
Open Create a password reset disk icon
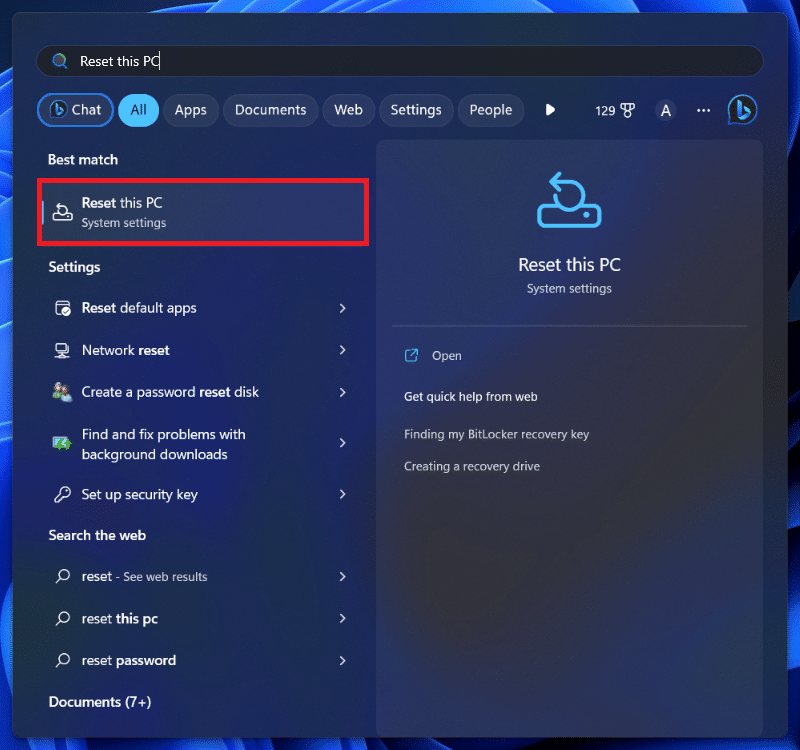pos(63,392)
